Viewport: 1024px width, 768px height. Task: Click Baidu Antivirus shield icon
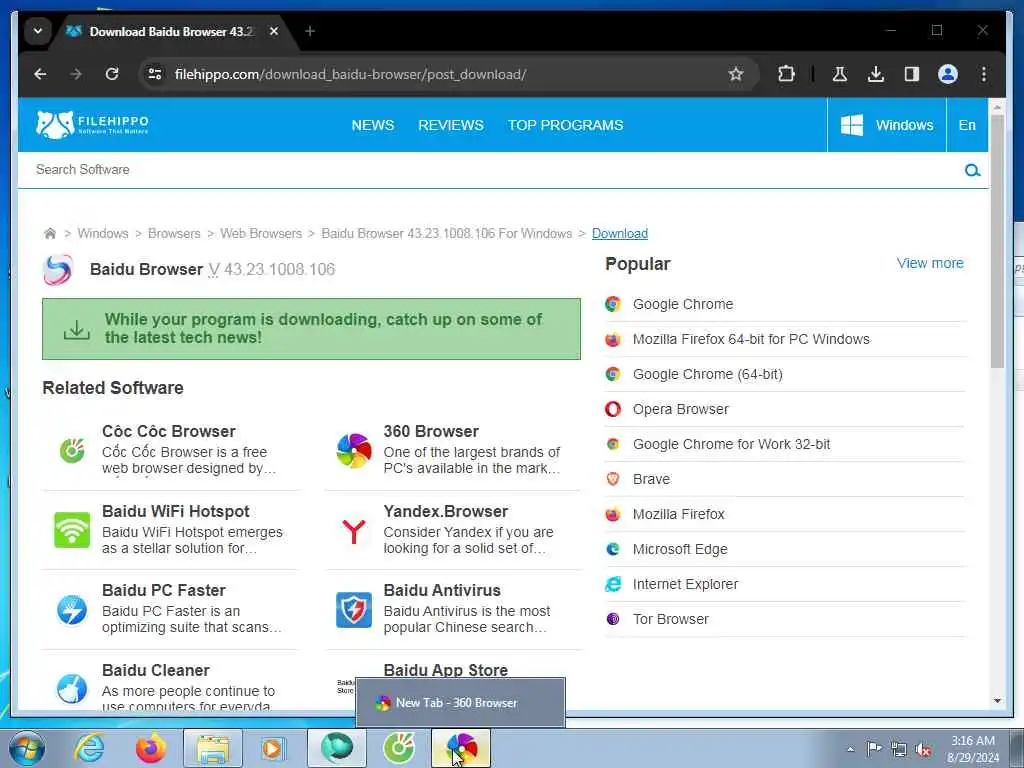(x=353, y=610)
